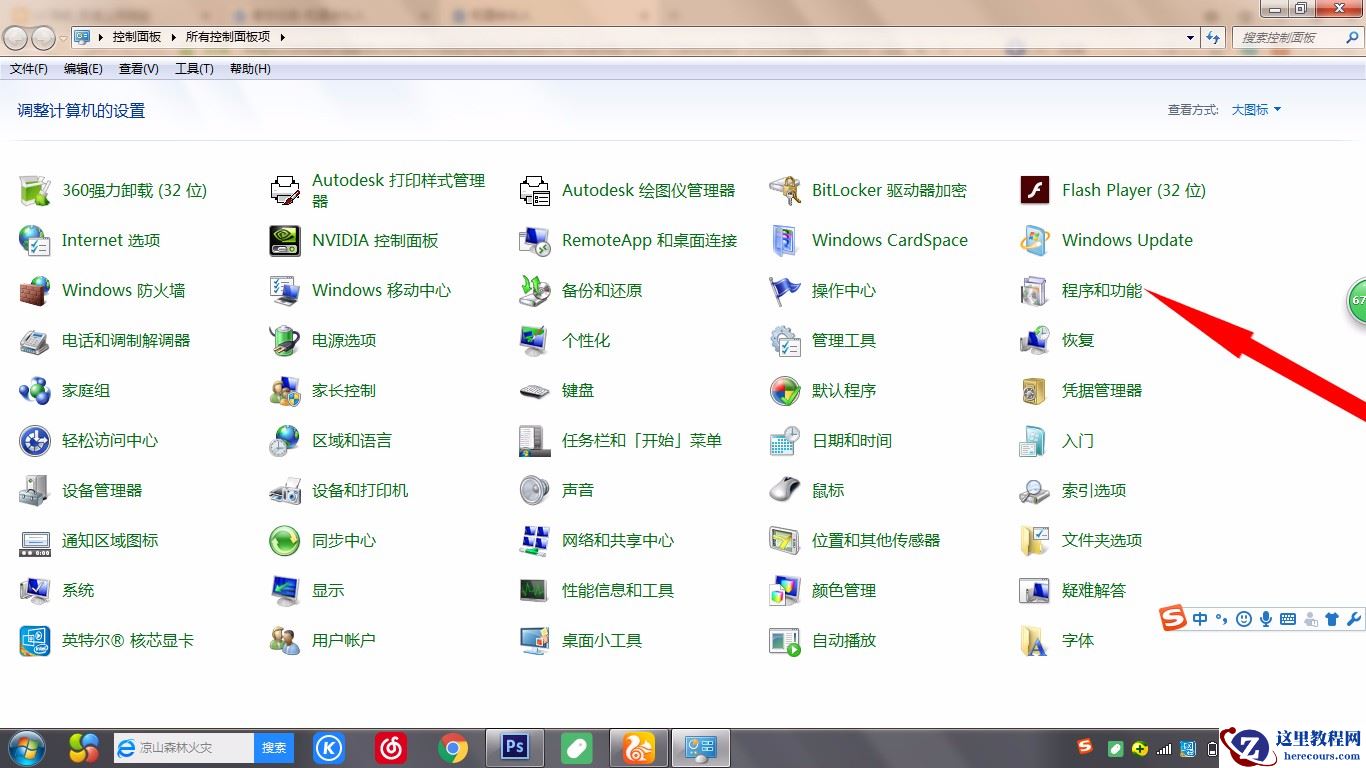
Task: Open the 大图标 view mode dropdown
Action: [x=1256, y=110]
